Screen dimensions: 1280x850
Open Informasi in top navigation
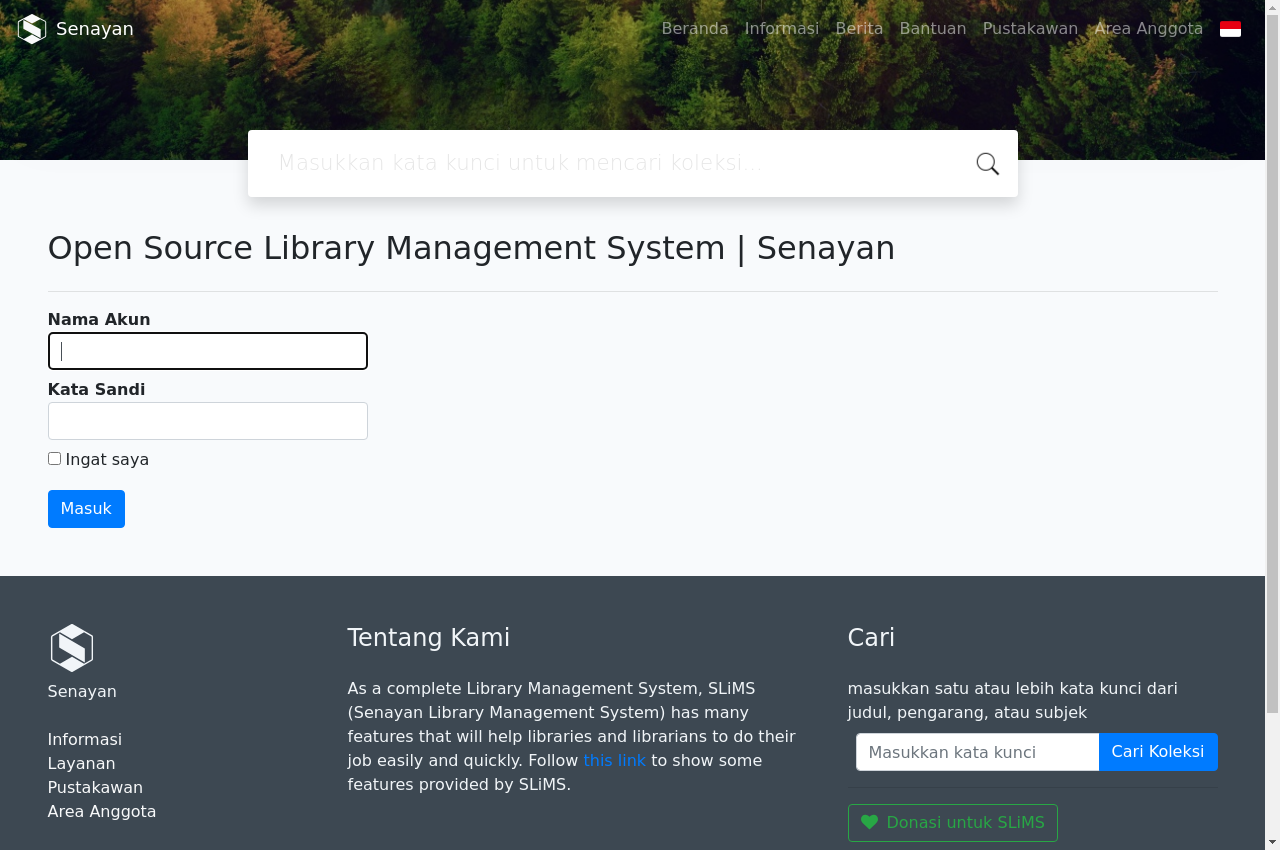click(782, 29)
